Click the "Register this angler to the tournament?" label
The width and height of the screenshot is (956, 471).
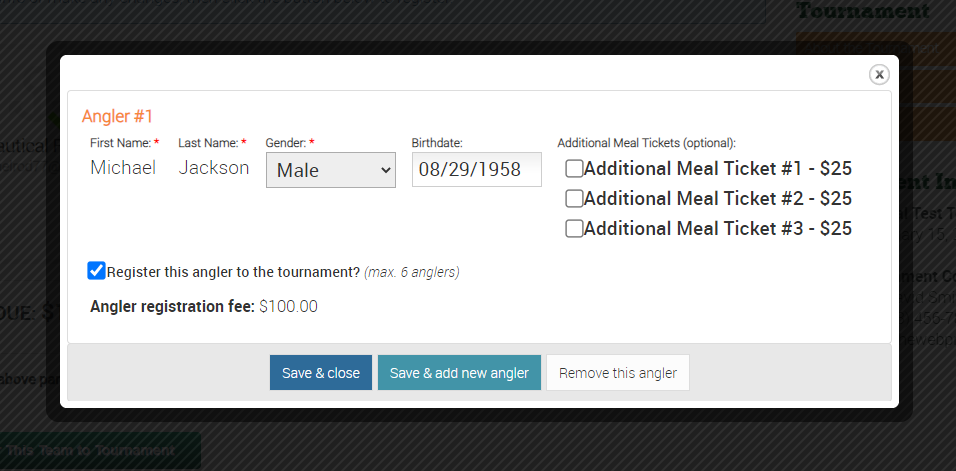click(x=234, y=272)
